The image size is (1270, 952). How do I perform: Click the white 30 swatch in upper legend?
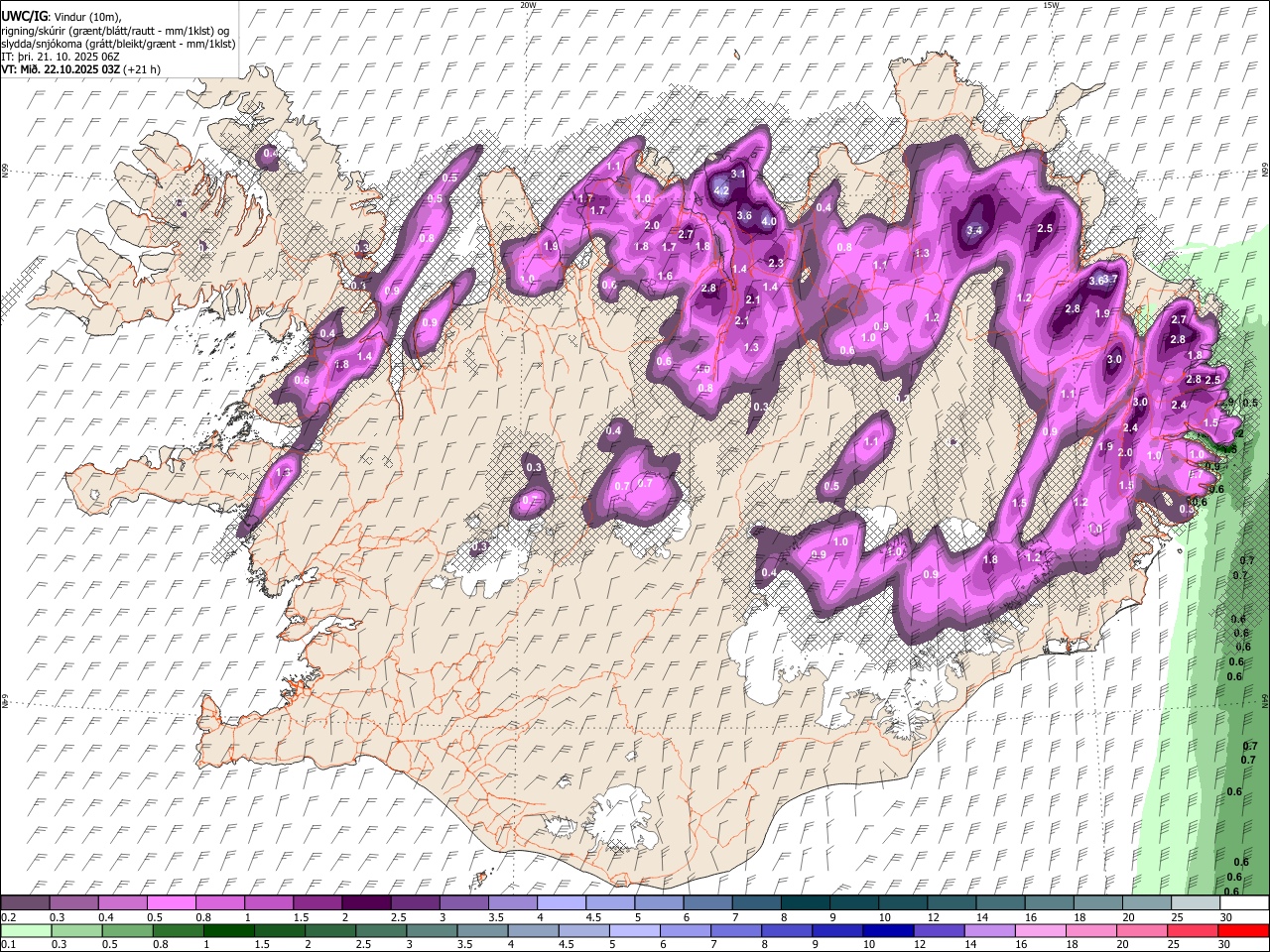pyautogui.click(x=1244, y=902)
